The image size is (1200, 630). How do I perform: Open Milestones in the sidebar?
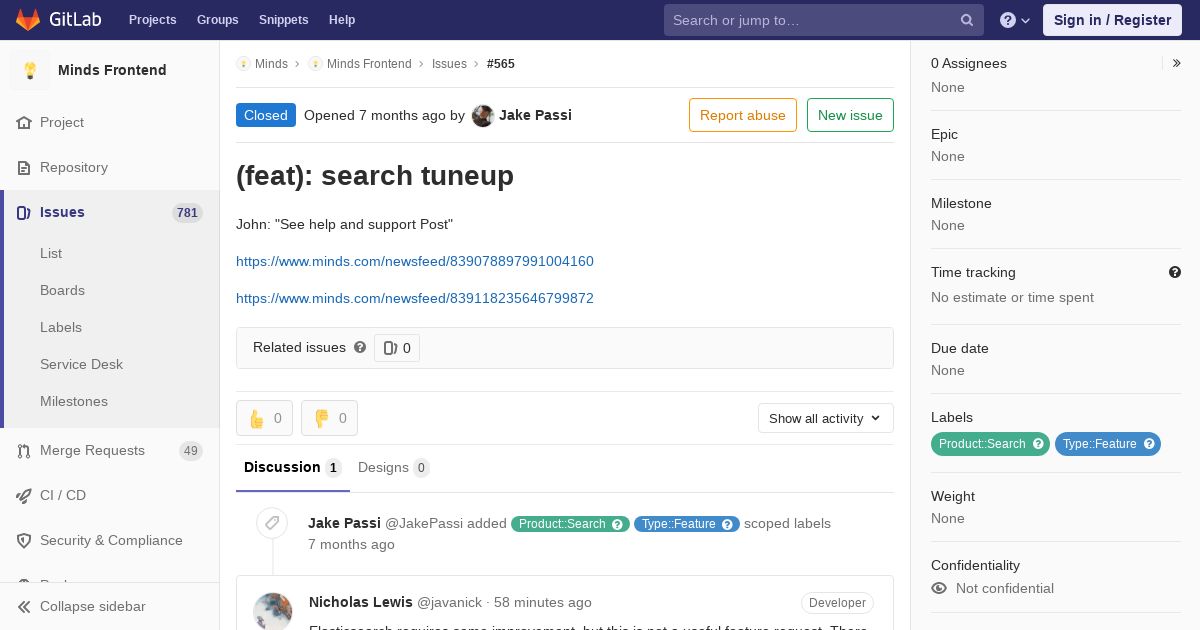tap(74, 401)
